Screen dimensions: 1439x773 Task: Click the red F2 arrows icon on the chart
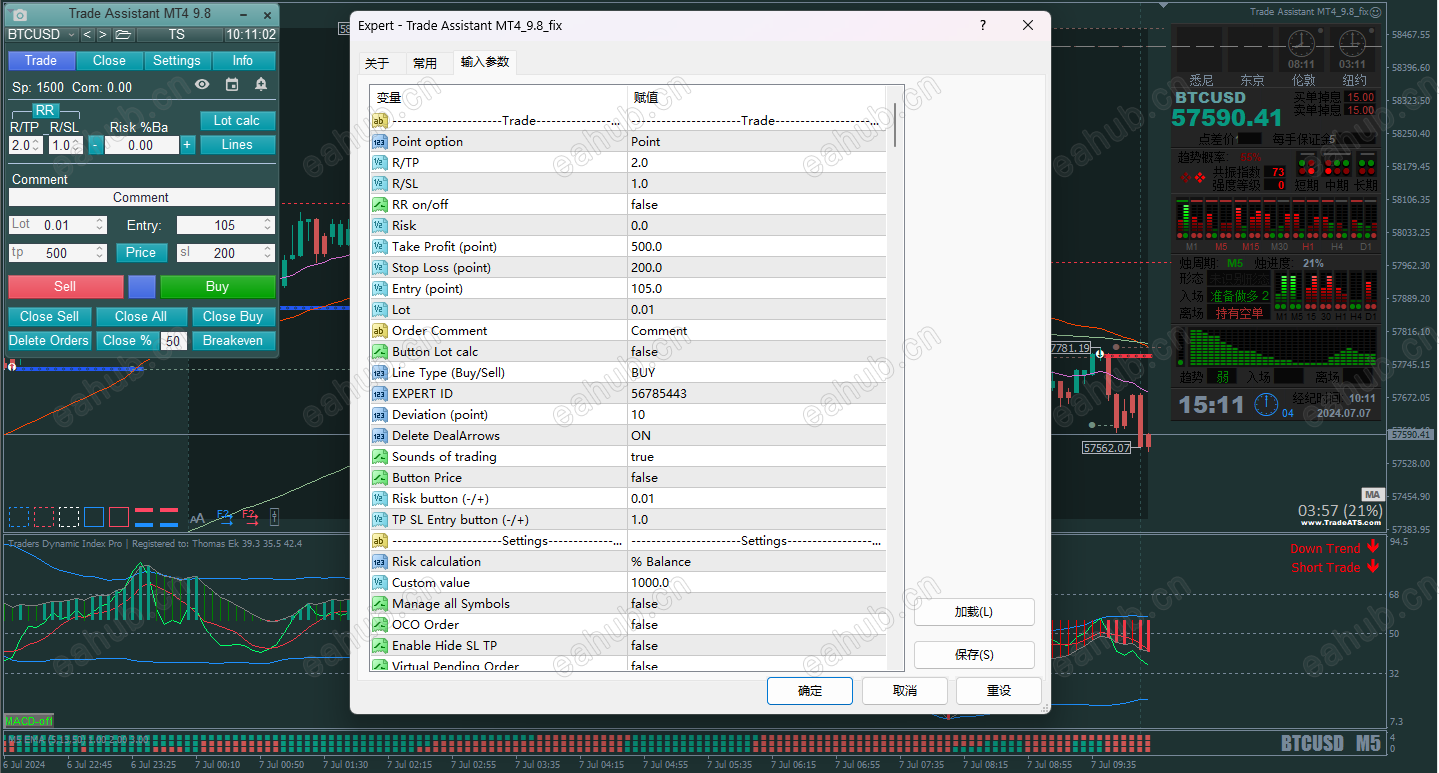(x=250, y=517)
